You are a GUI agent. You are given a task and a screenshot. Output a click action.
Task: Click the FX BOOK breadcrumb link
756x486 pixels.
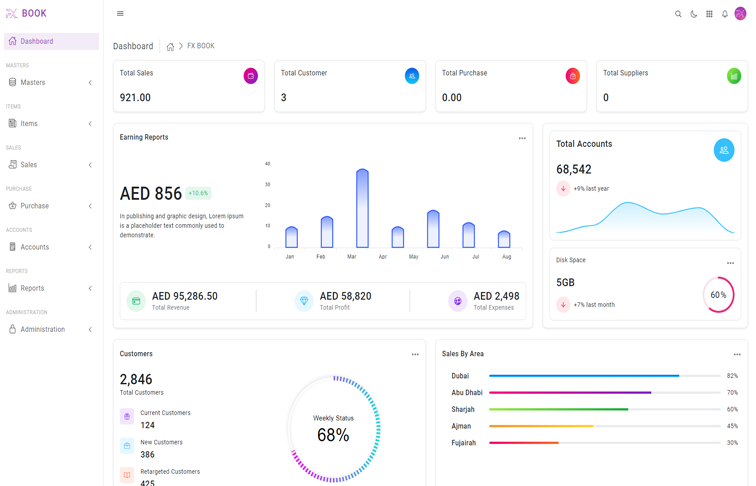point(201,46)
